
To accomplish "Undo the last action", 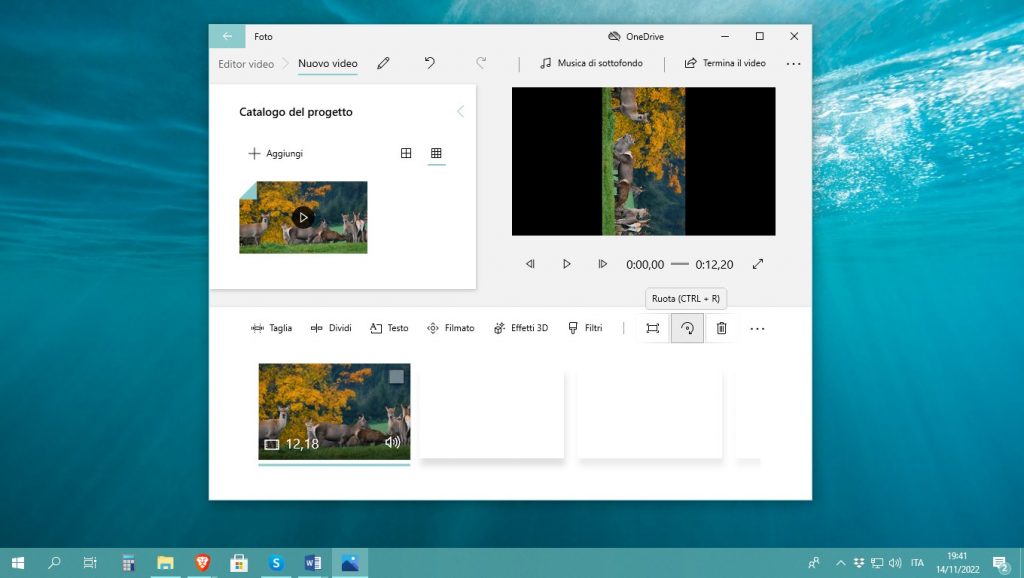I will [429, 63].
